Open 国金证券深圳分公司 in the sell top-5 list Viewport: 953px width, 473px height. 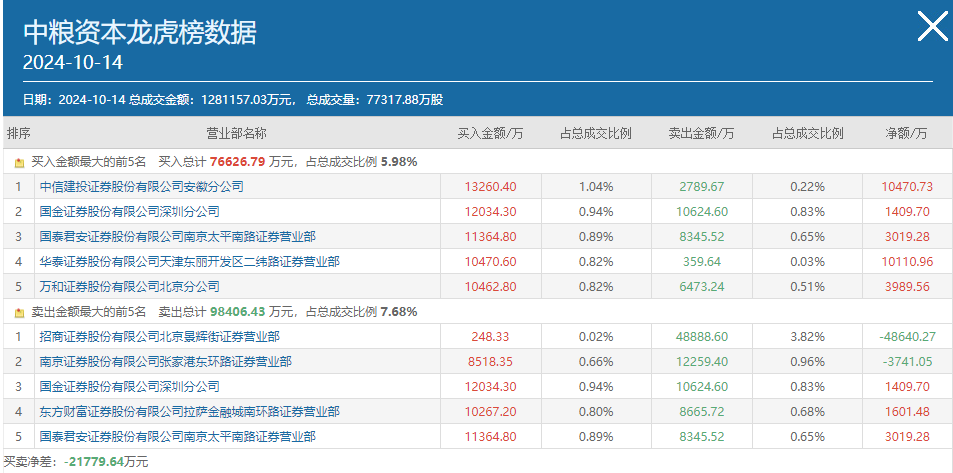click(x=129, y=387)
